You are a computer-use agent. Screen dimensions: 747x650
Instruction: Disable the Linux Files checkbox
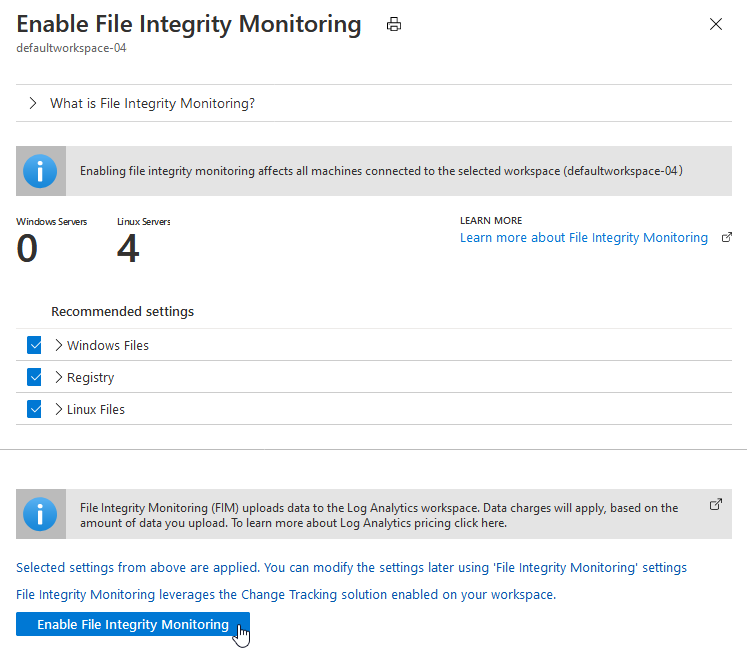[34, 409]
